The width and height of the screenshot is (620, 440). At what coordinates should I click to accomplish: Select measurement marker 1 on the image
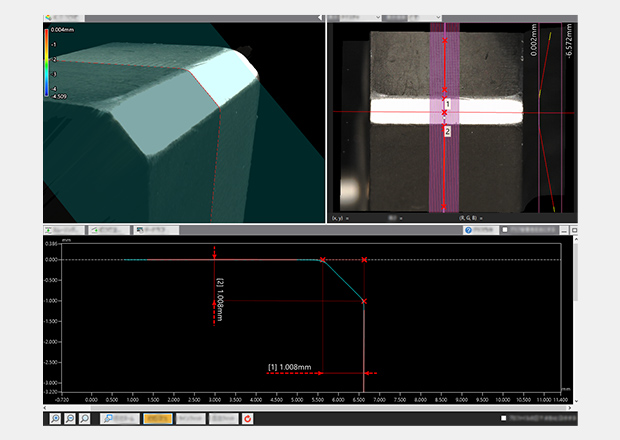tap(448, 104)
